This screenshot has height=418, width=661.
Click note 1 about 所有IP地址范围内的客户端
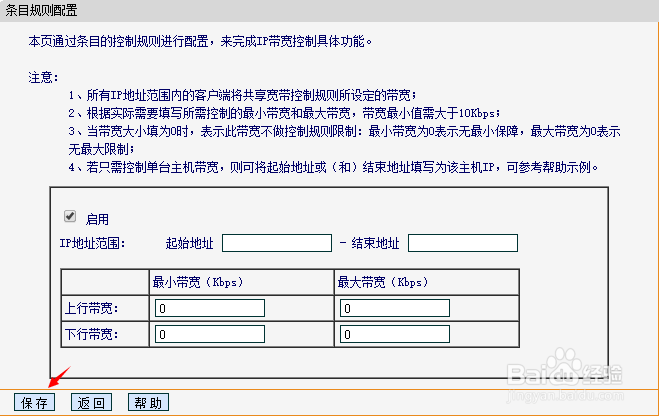point(243,96)
